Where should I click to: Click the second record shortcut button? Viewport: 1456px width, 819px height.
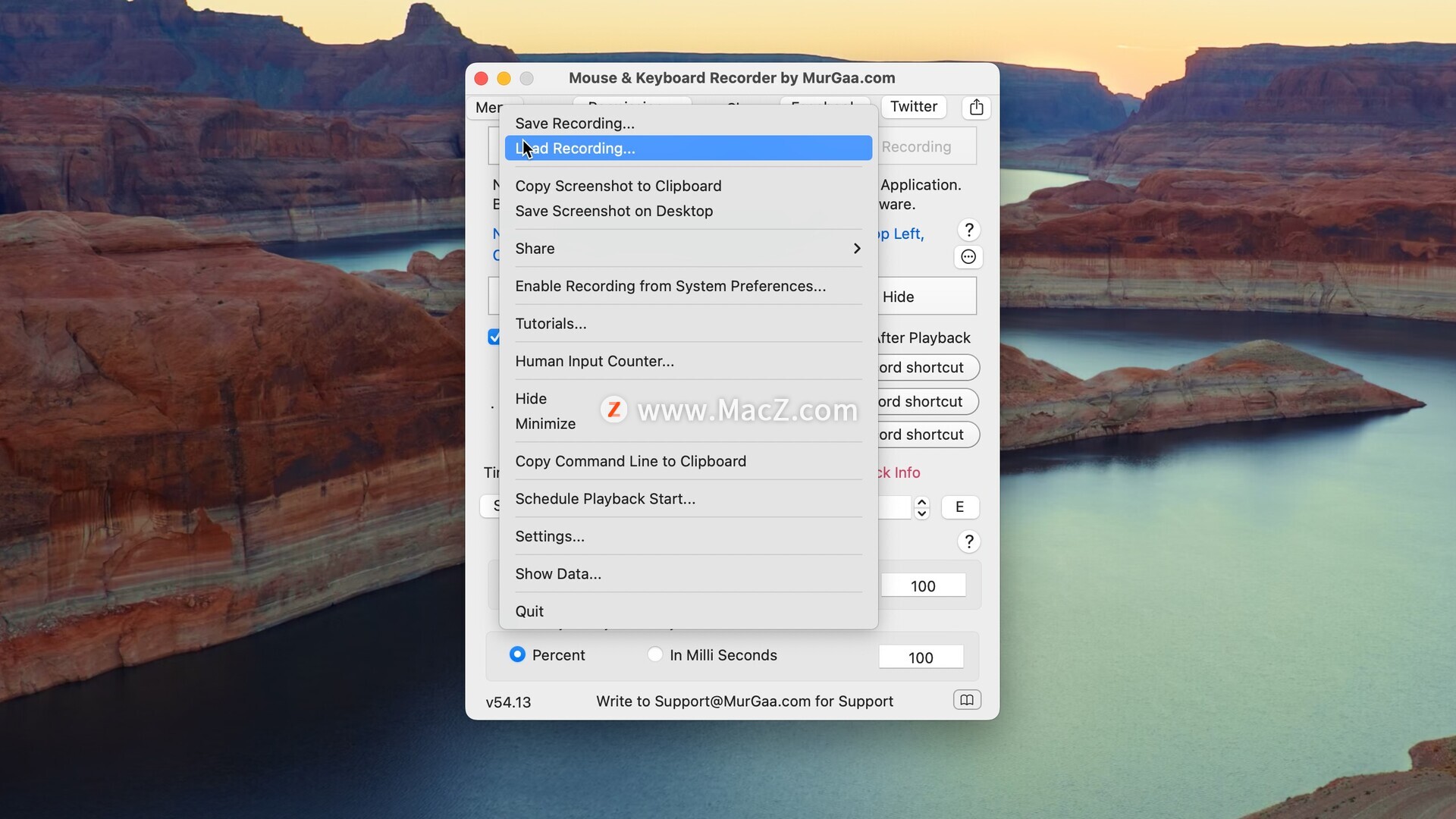928,401
